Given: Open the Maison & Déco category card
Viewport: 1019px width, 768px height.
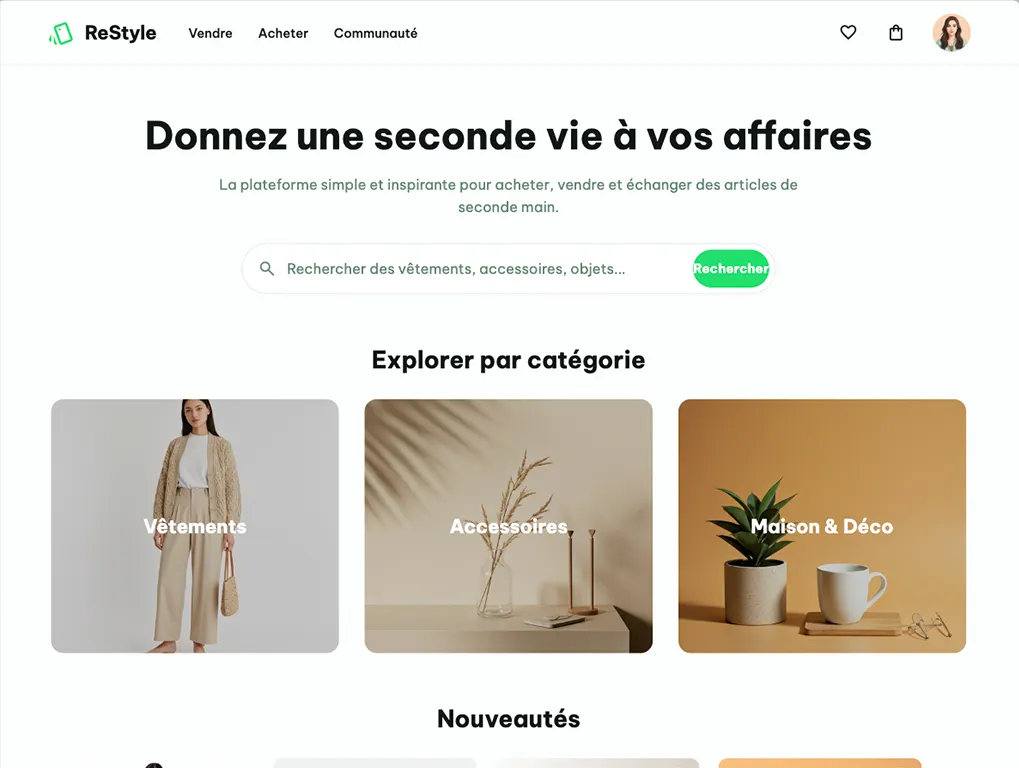Looking at the screenshot, I should click(x=822, y=526).
